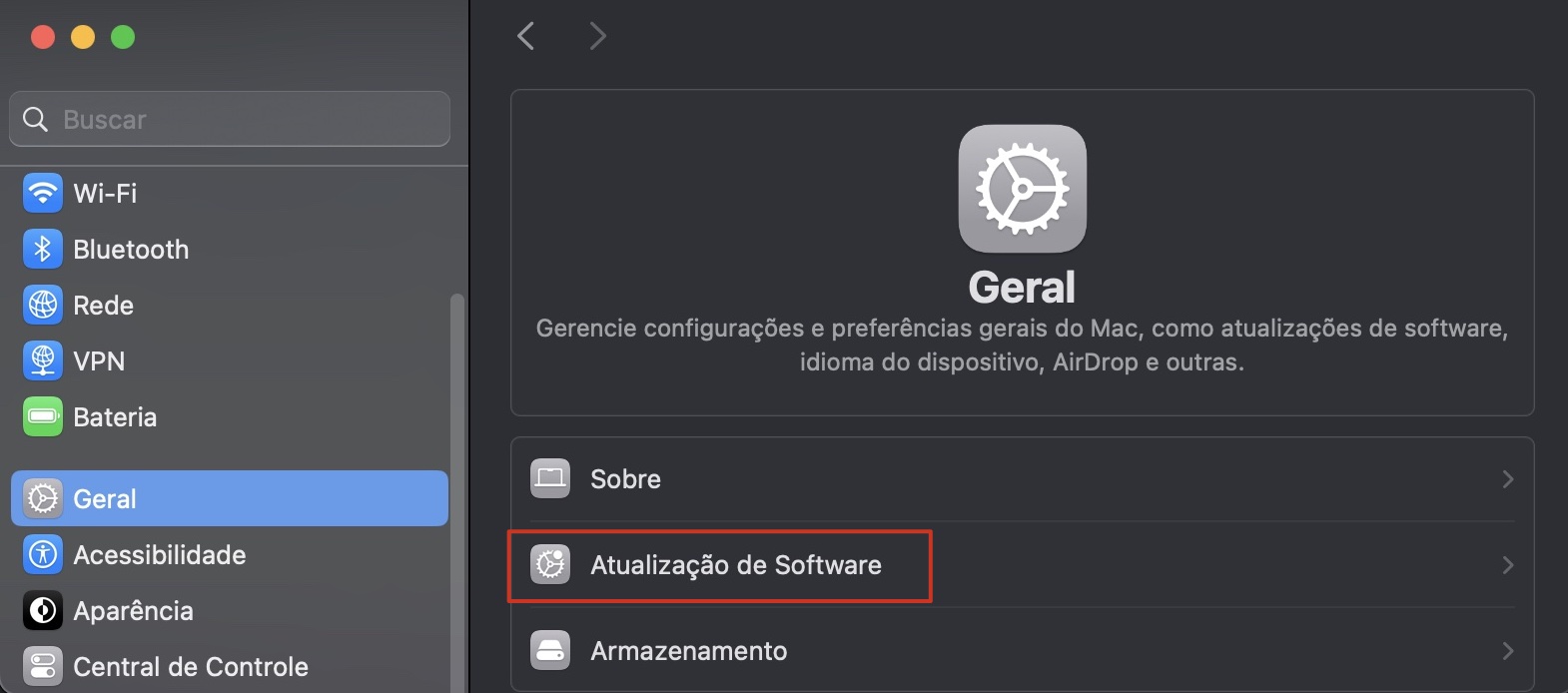Expand the Armazenamento row chevron
Screen dimensions: 1568x693
tap(1507, 649)
